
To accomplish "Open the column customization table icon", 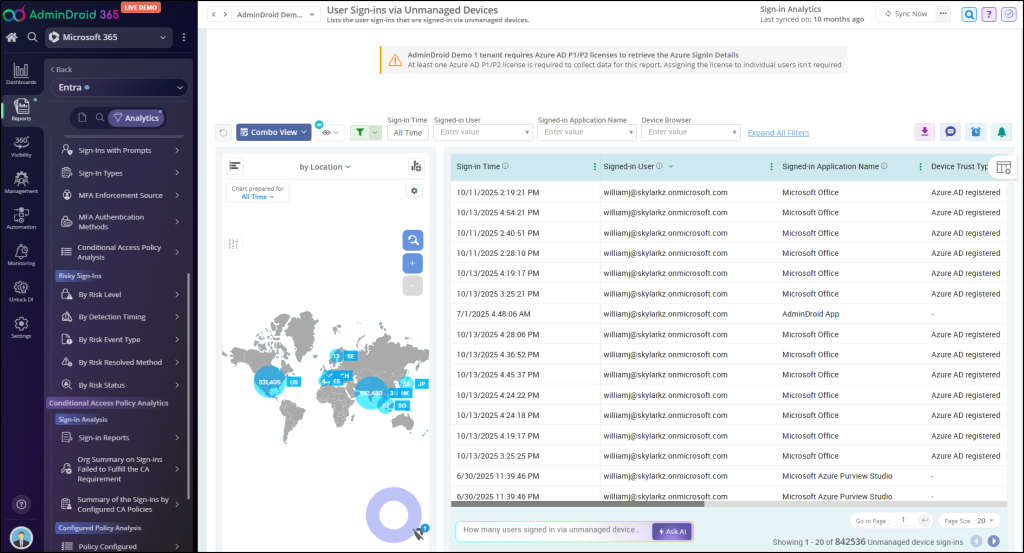I will coord(1004,168).
